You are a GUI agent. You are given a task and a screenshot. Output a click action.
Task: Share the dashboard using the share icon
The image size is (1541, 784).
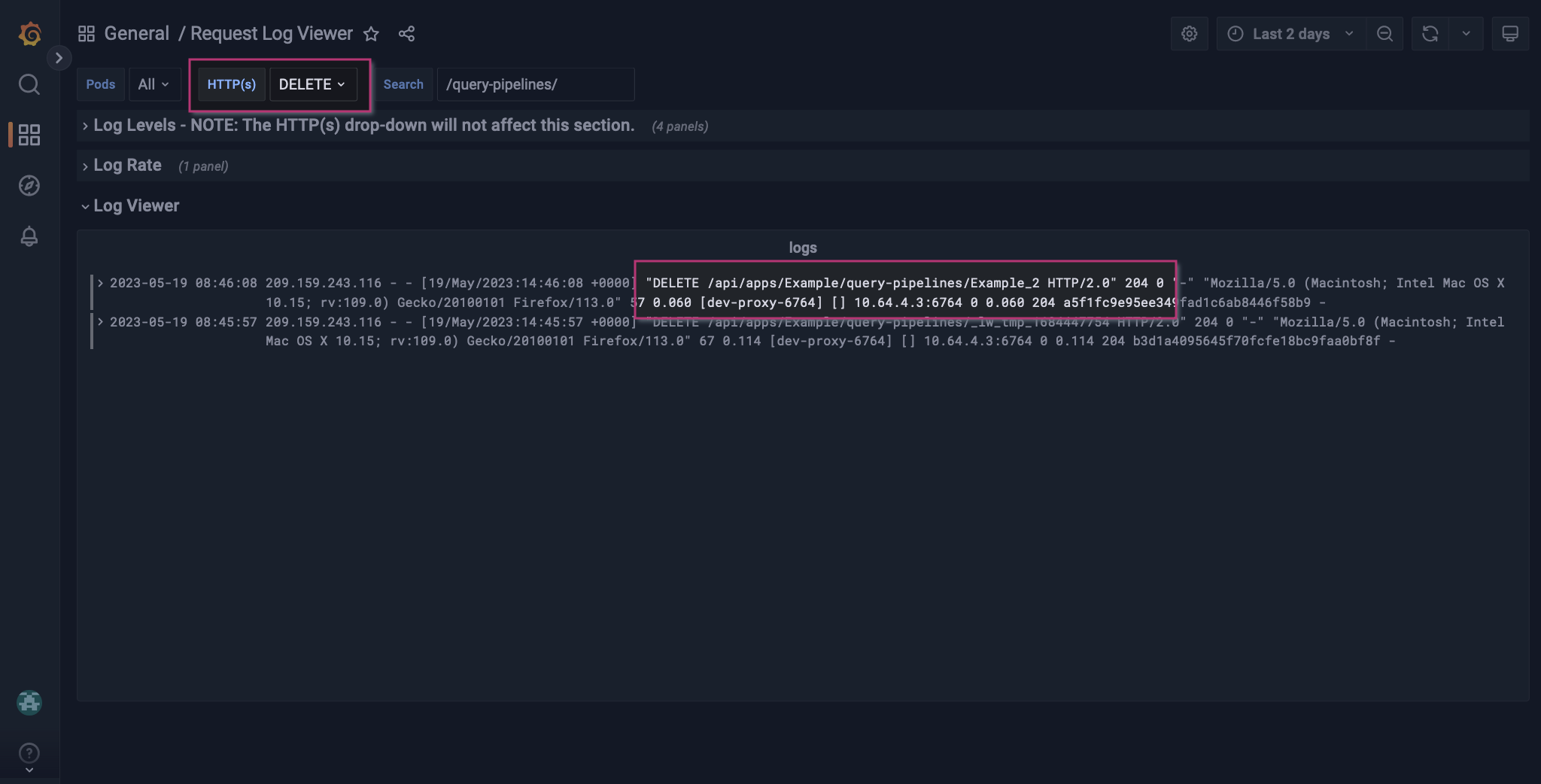406,33
